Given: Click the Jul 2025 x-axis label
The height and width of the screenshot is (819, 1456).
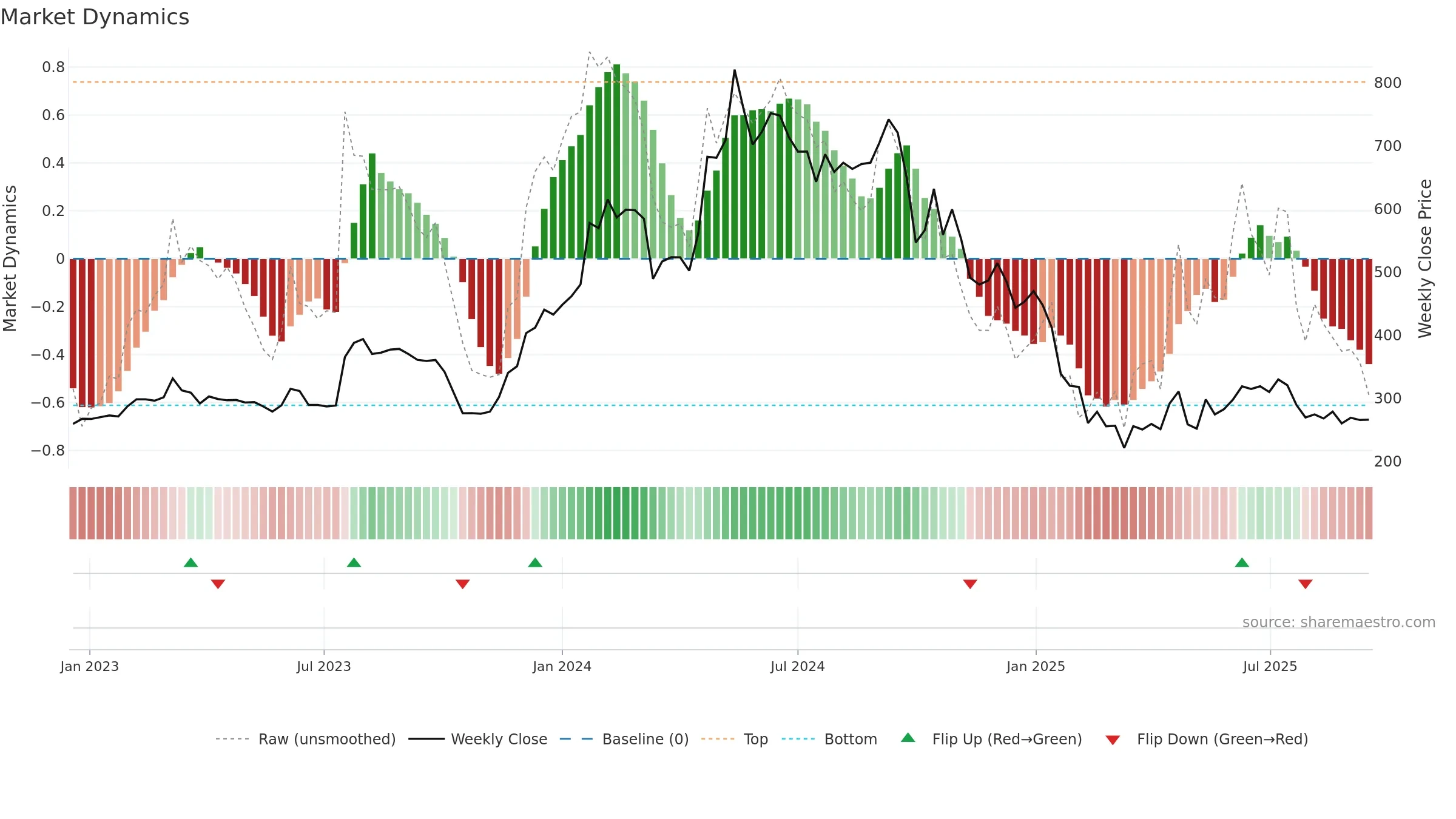Looking at the screenshot, I should [1270, 666].
